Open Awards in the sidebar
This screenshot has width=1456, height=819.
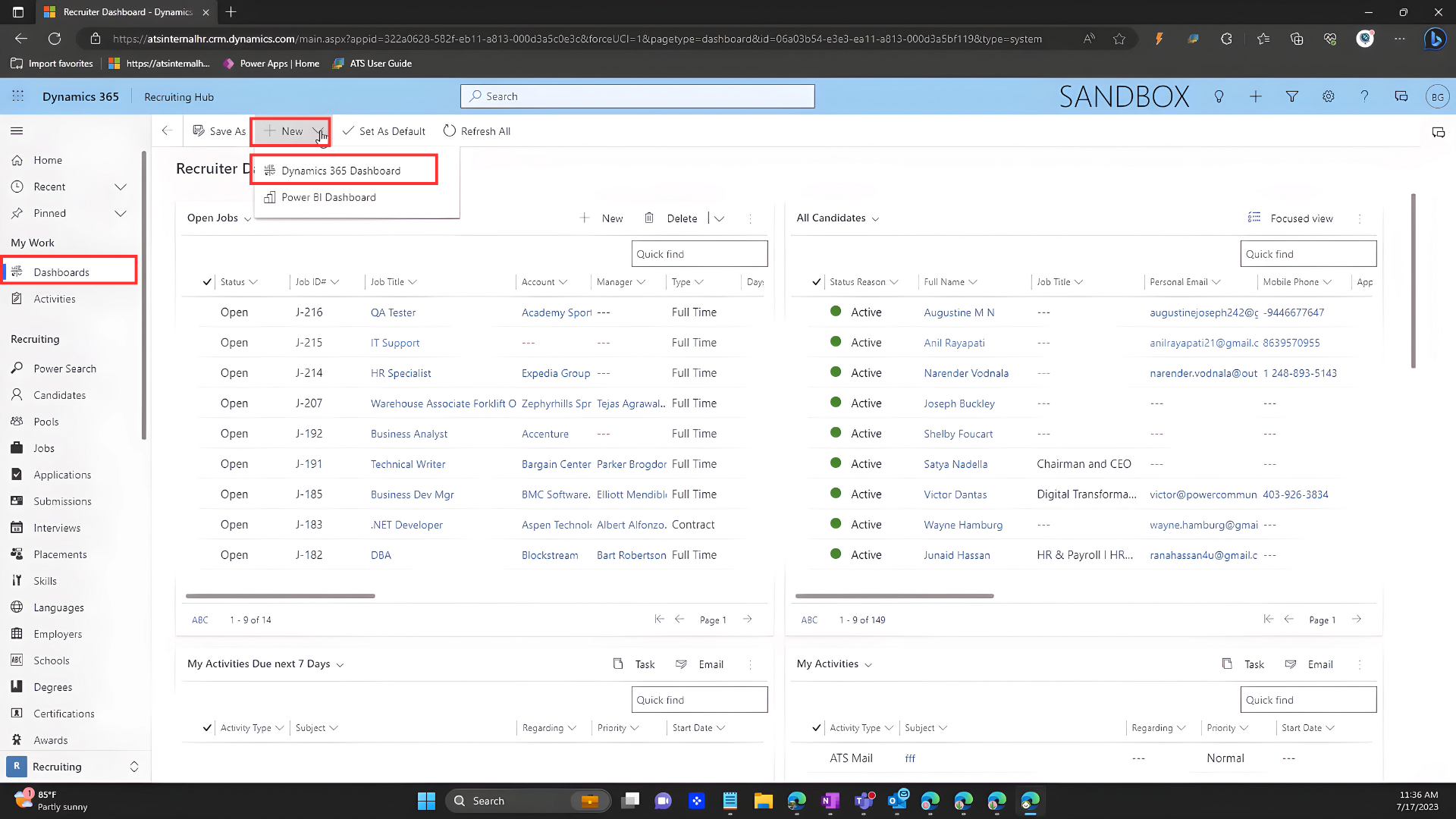[51, 740]
